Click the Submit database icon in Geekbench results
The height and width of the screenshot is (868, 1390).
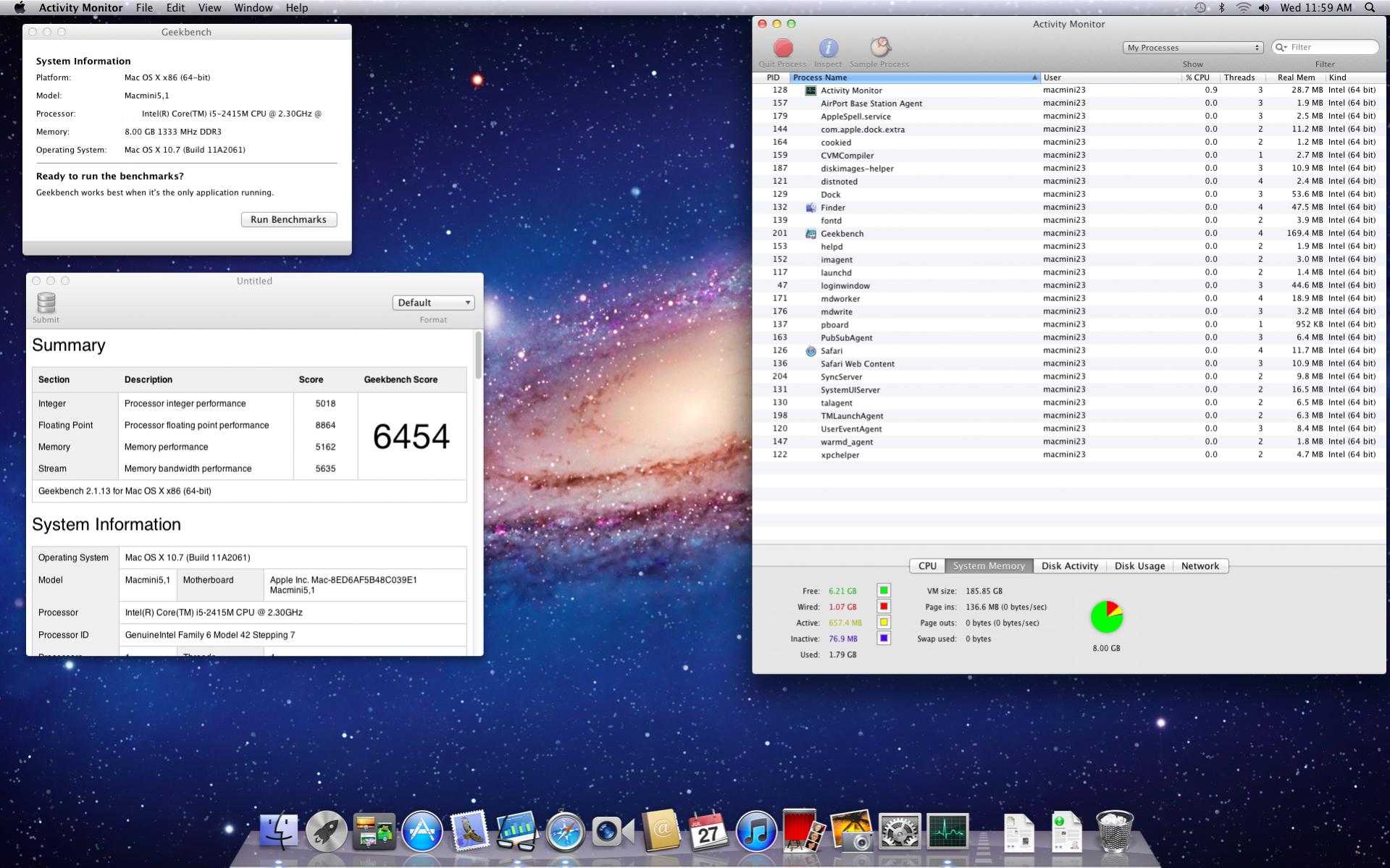coord(46,303)
